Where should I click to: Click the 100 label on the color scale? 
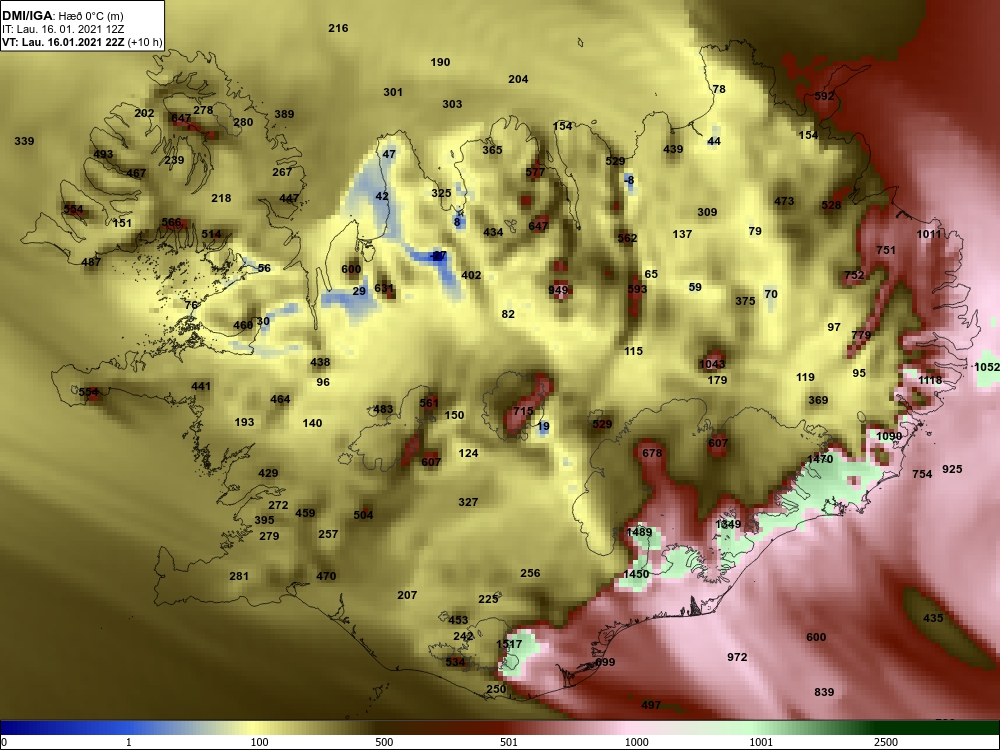click(259, 742)
